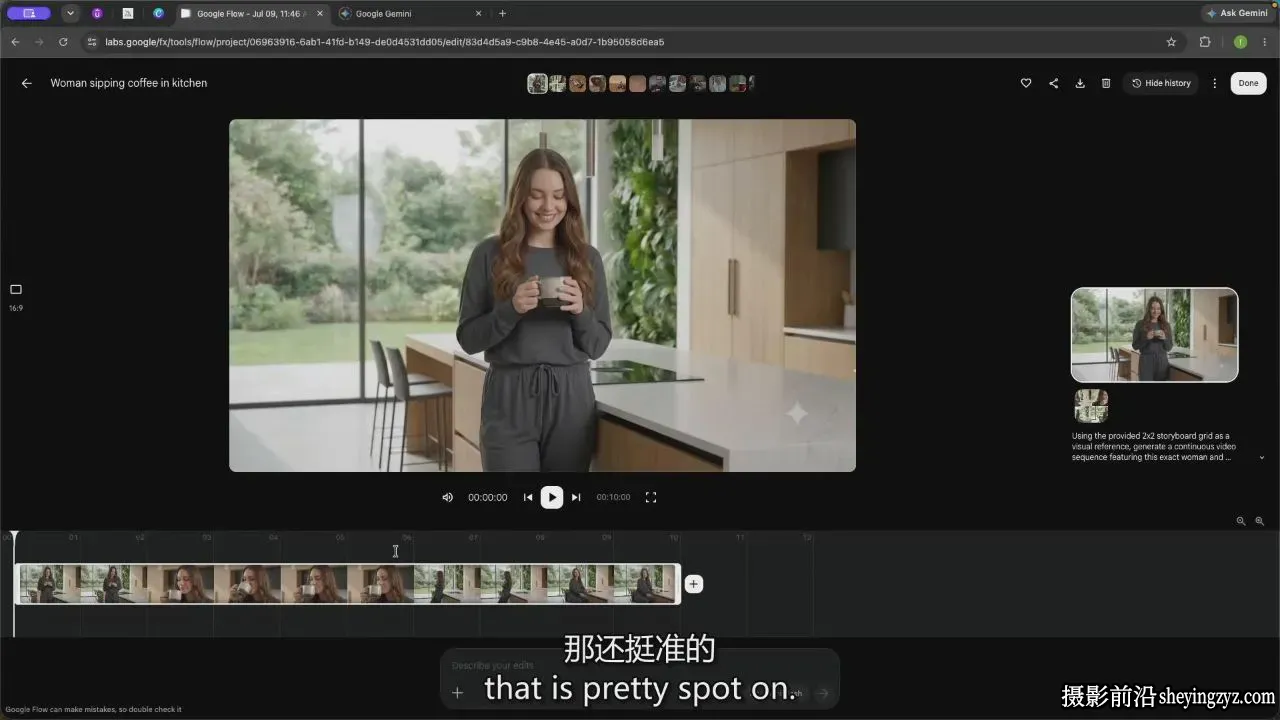Viewport: 1280px width, 720px height.
Task: Open the tab search dropdown arrow
Action: [x=70, y=14]
